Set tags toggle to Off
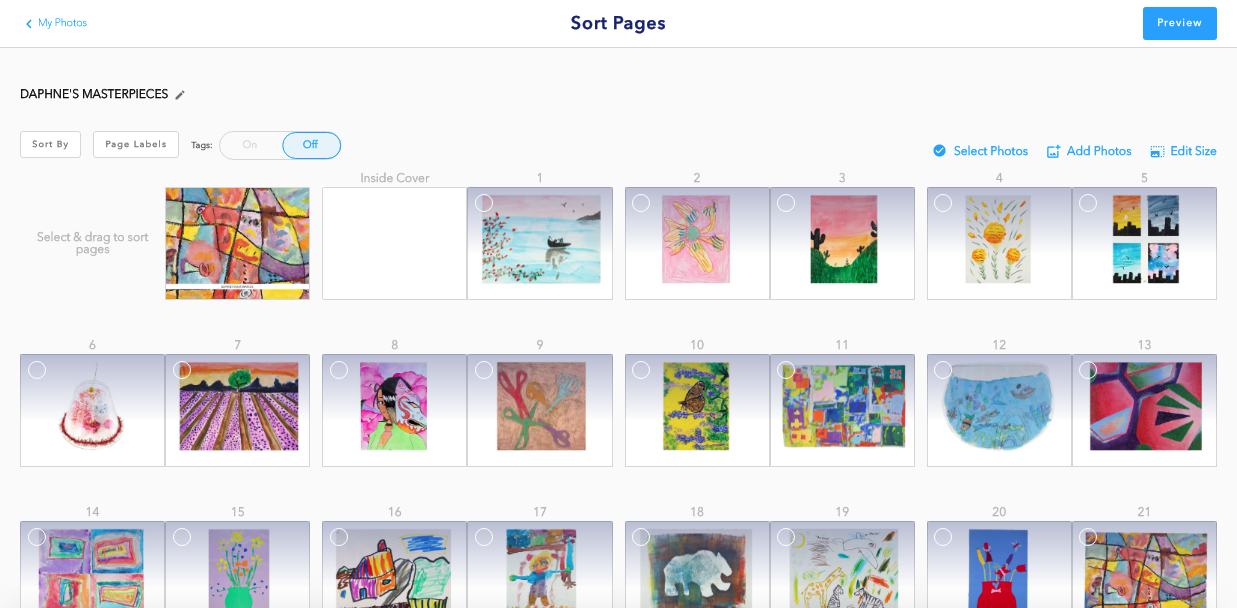This screenshot has height=608, width=1237. click(311, 145)
